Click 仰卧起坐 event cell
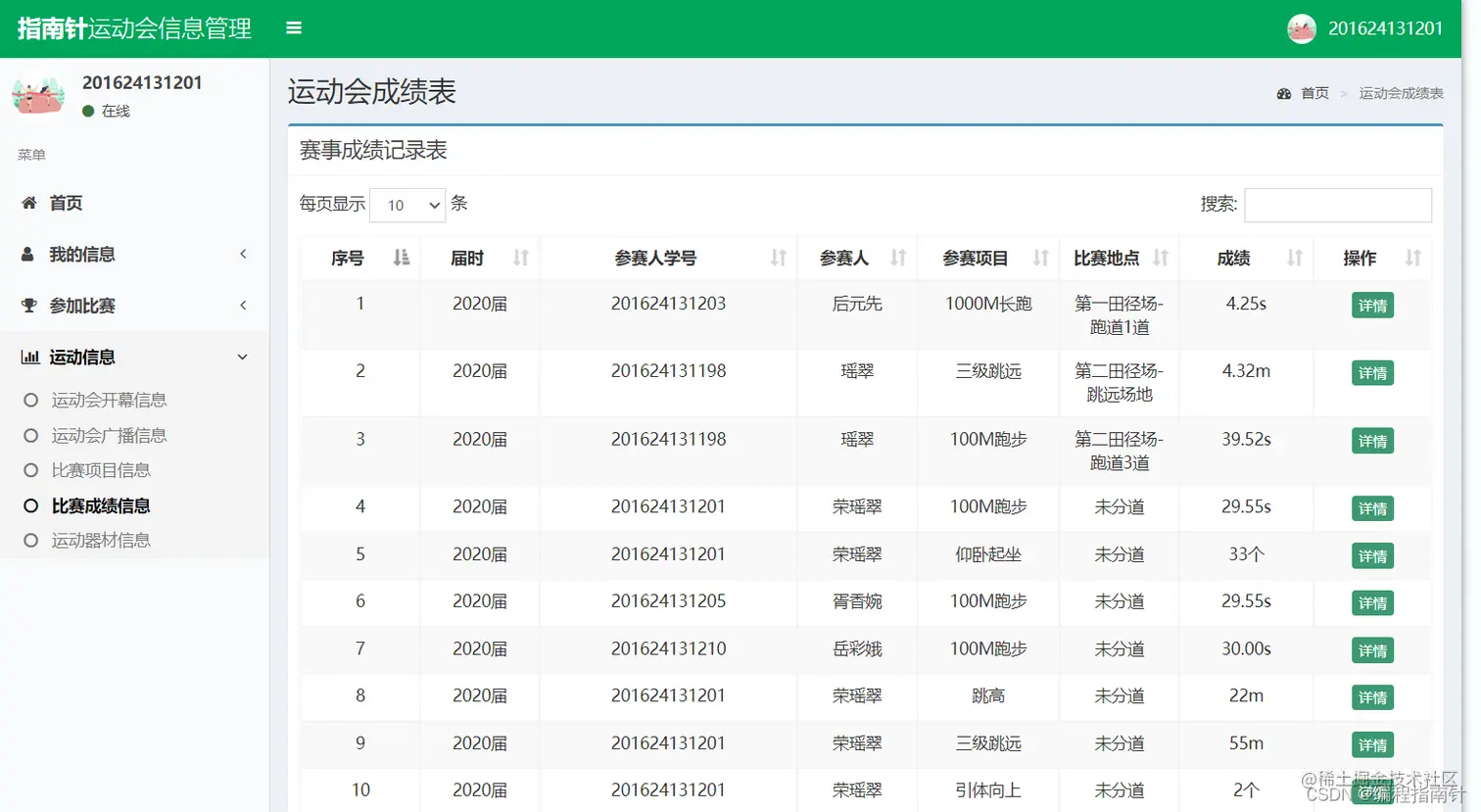This screenshot has width=1481, height=812. pyautogui.click(x=988, y=554)
